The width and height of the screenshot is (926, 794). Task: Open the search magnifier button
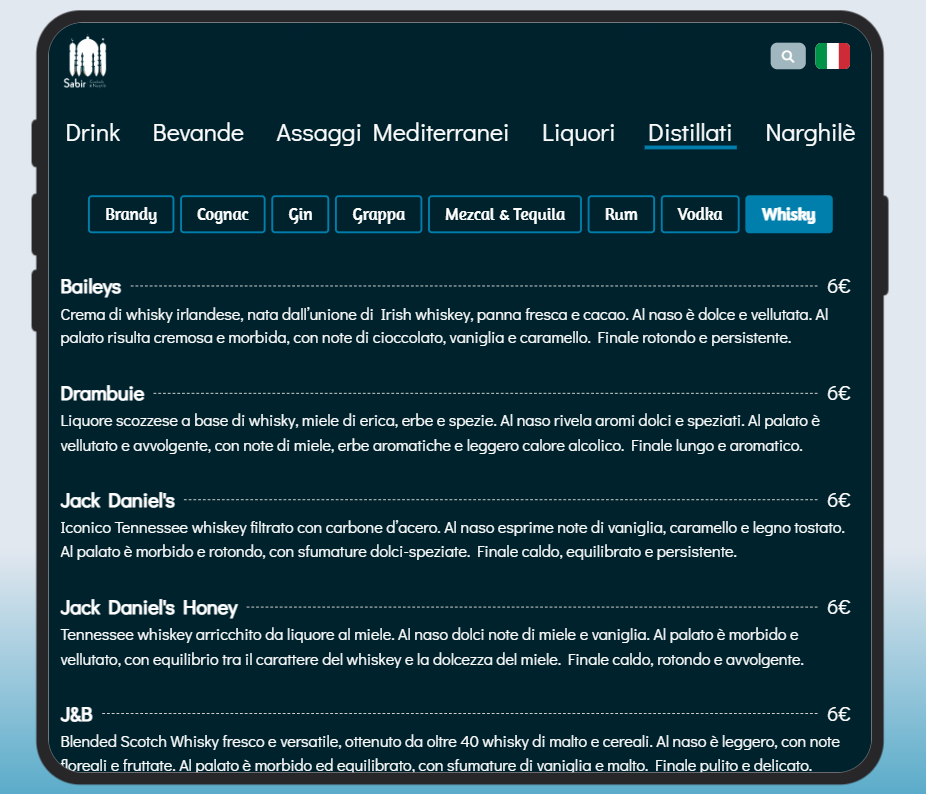coord(788,56)
